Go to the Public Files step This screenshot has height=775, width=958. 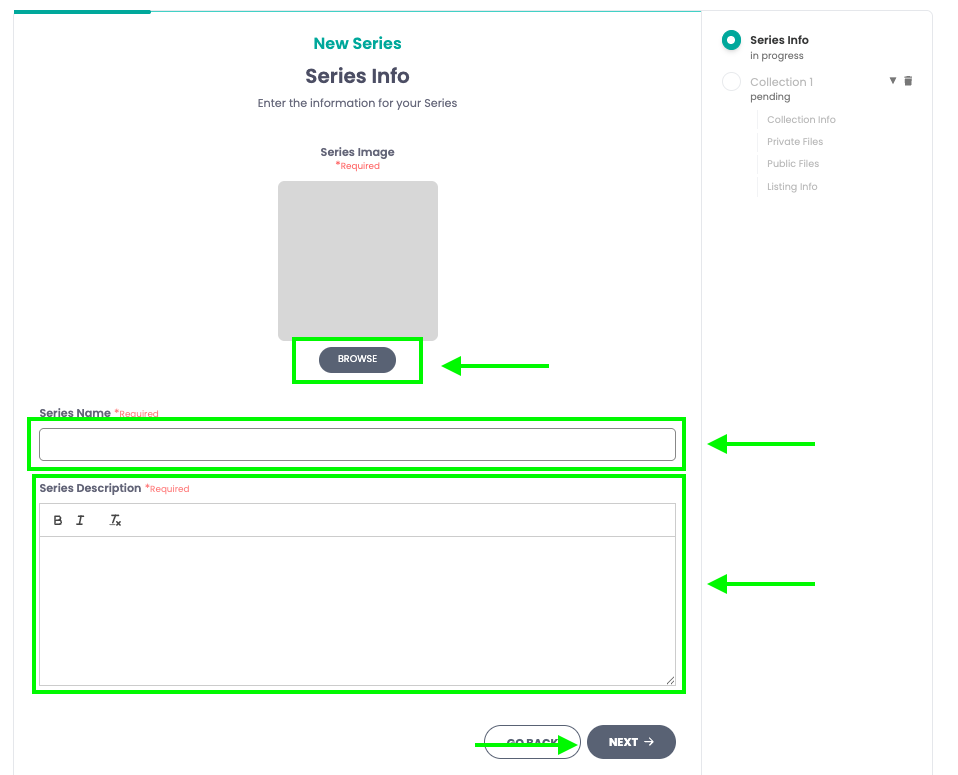793,164
